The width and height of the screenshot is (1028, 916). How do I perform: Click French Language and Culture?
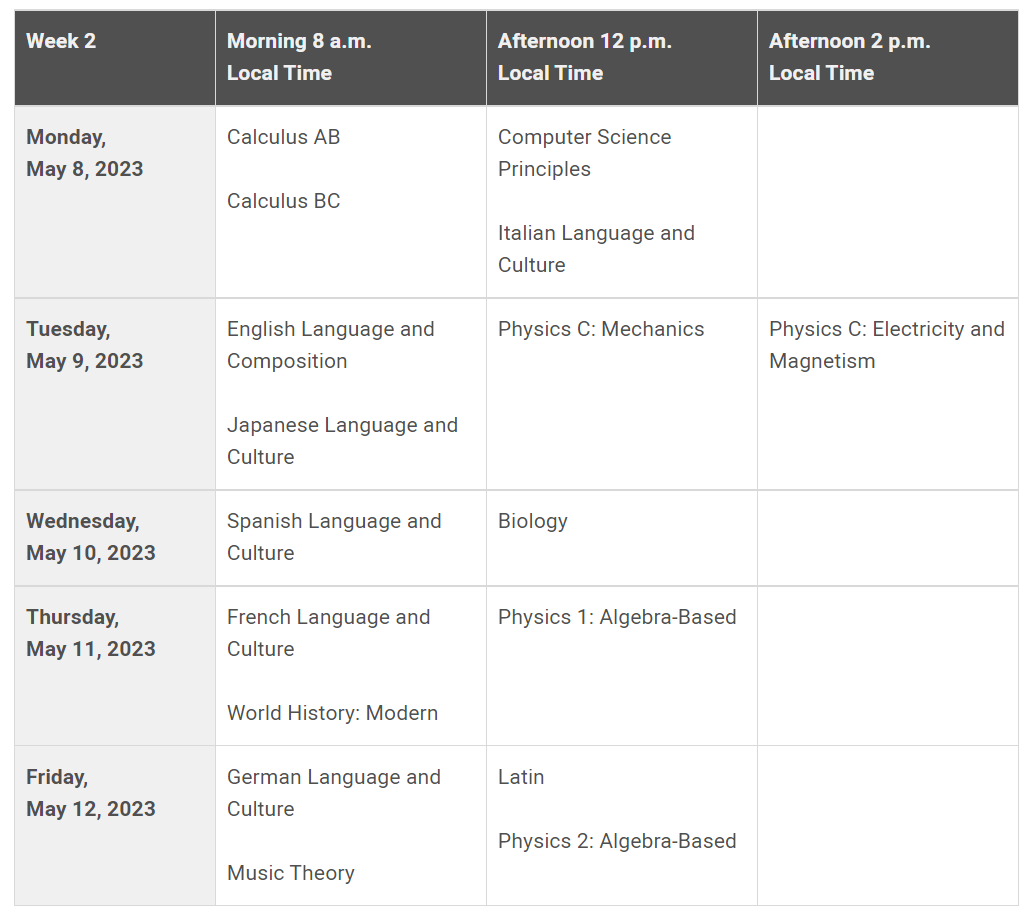328,633
